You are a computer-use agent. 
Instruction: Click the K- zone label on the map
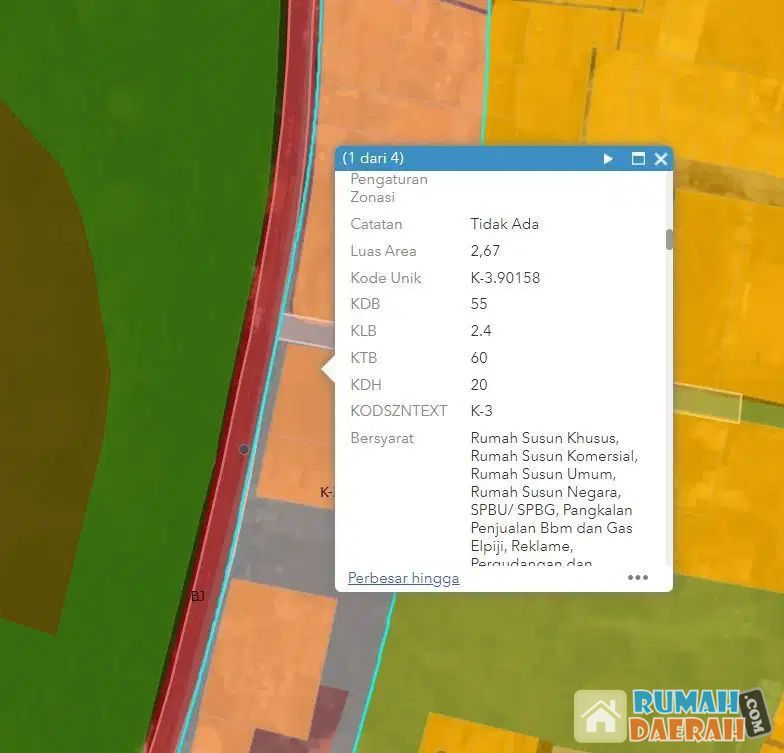327,492
